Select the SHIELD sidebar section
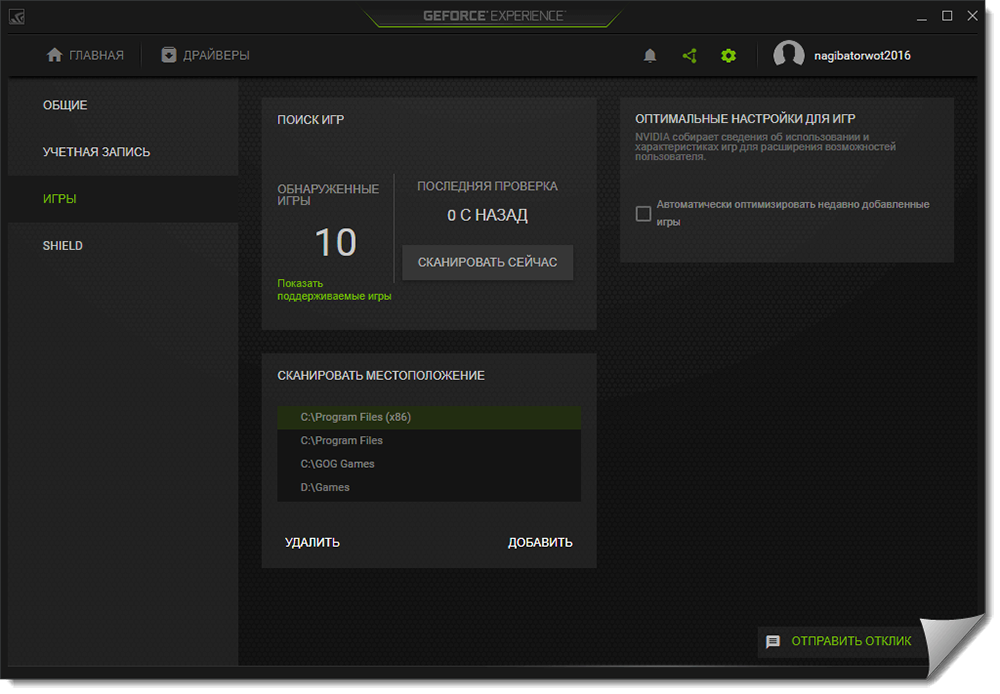1000x694 pixels. click(x=63, y=246)
